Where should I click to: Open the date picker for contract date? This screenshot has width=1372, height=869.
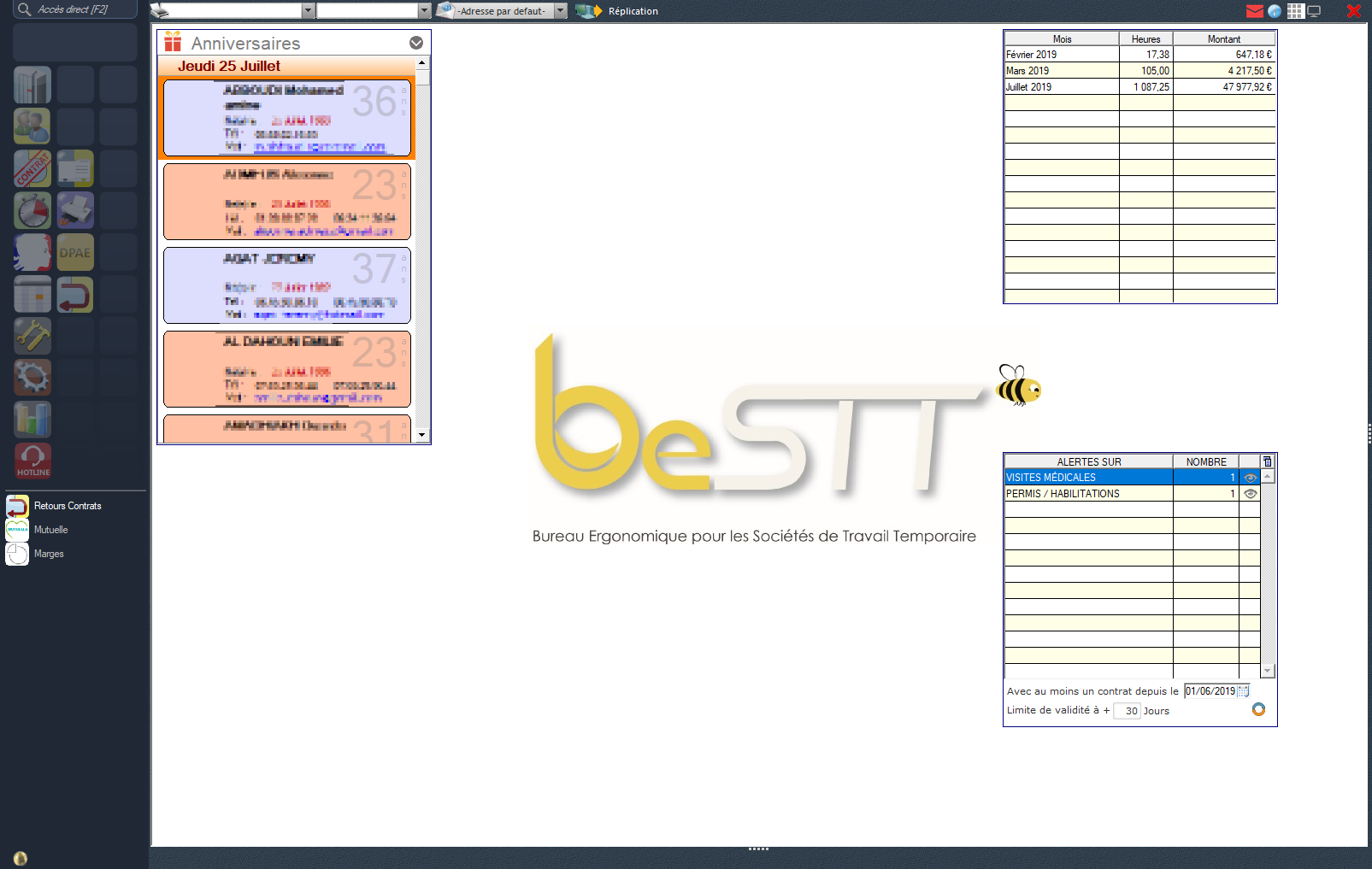pyautogui.click(x=1244, y=691)
